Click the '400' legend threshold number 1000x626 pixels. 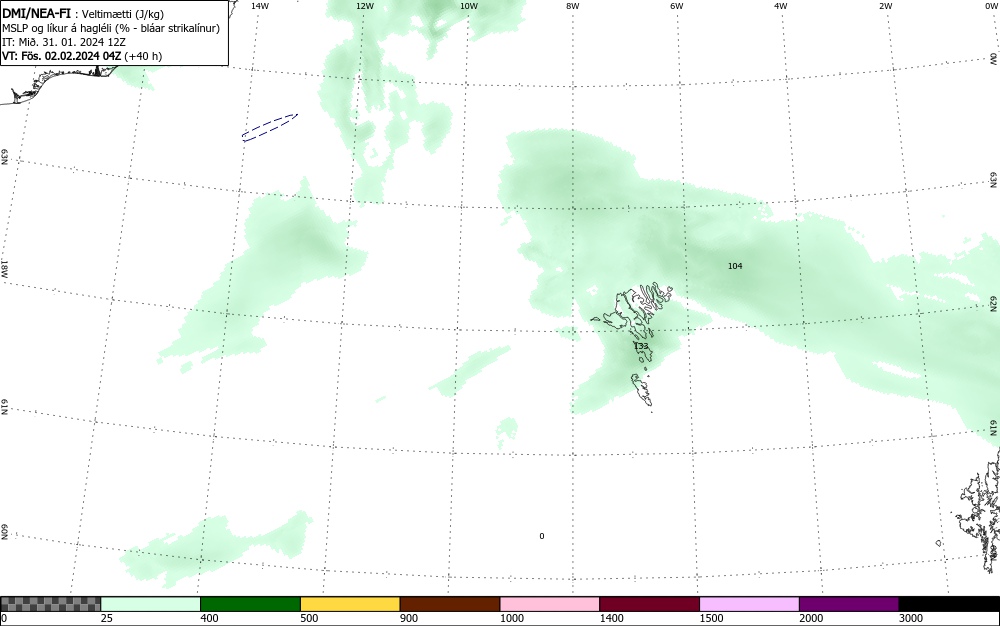(209, 618)
